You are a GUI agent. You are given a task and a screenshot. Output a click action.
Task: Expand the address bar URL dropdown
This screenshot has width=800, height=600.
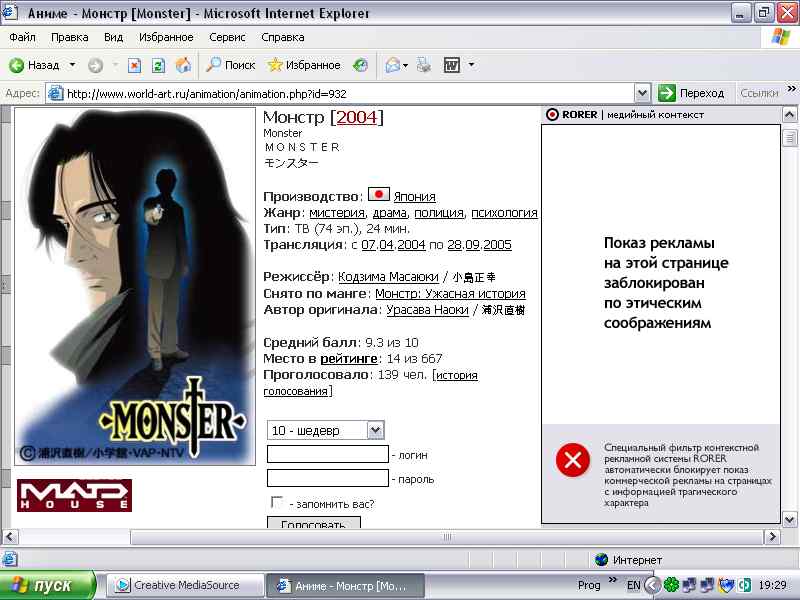pos(642,93)
